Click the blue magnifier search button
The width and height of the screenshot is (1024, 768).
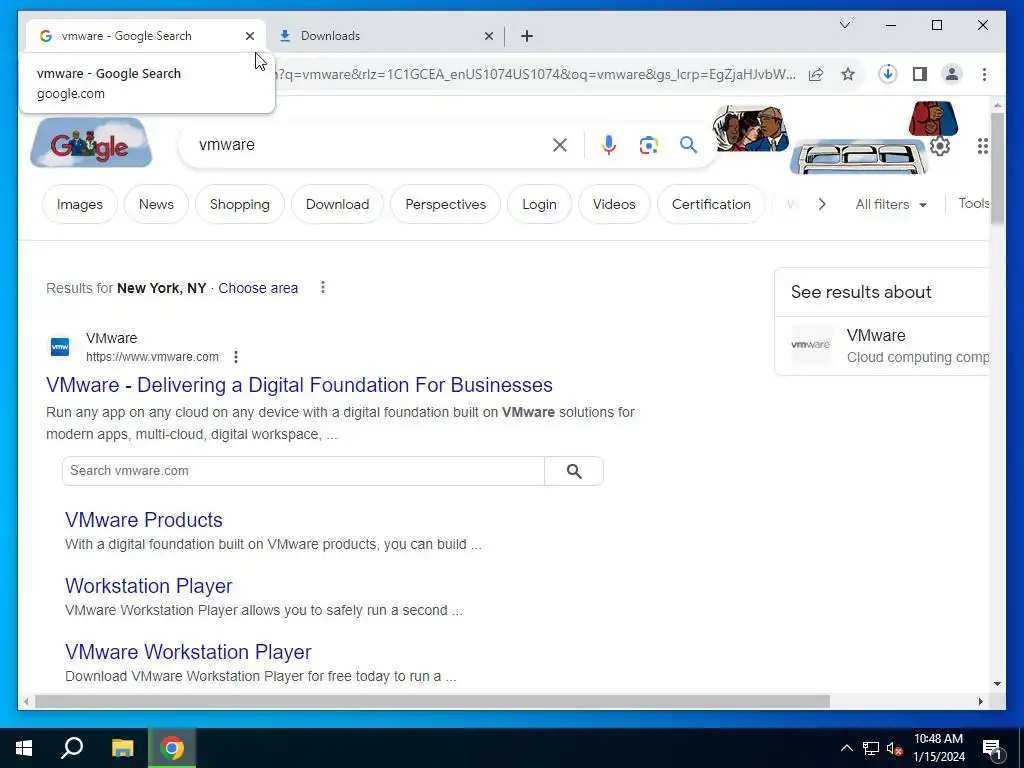688,145
